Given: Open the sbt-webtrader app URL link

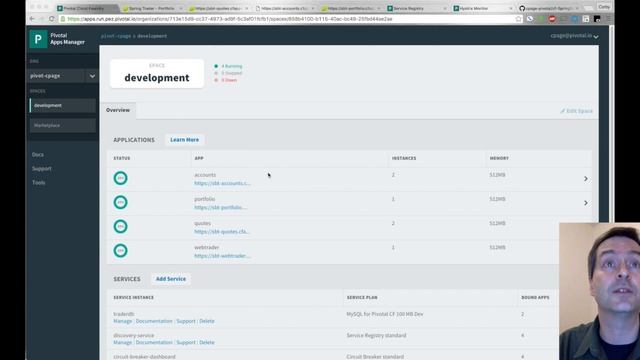Looking at the screenshot, I should (222, 256).
